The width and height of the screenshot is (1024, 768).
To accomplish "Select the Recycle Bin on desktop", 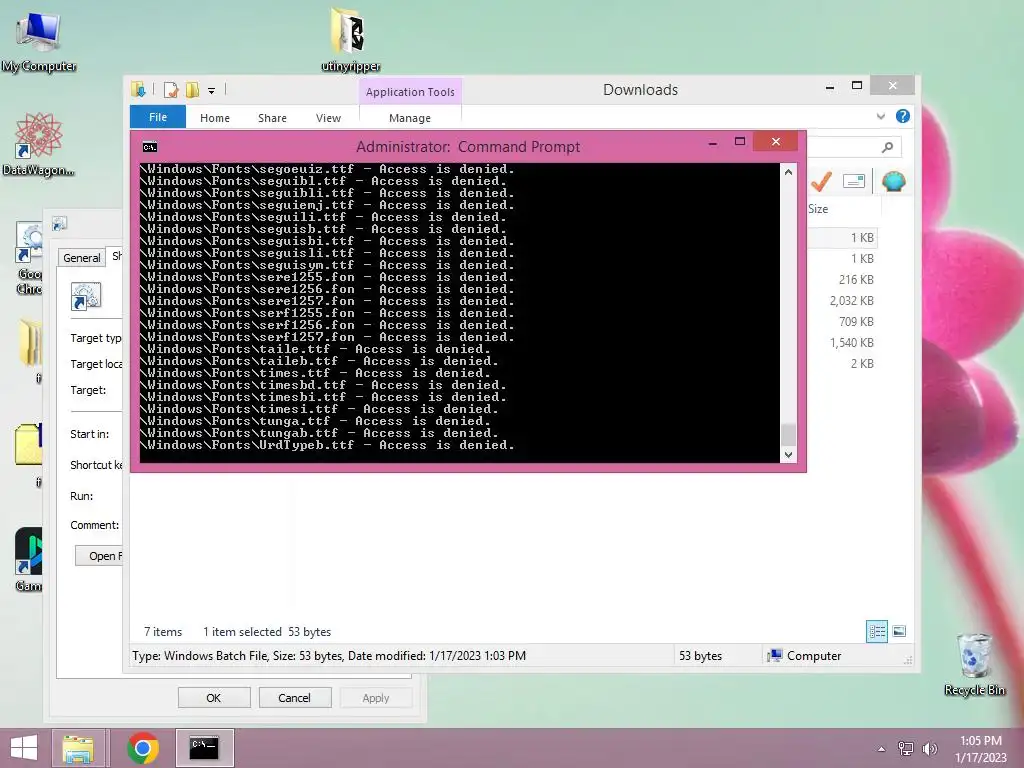I will [974, 664].
